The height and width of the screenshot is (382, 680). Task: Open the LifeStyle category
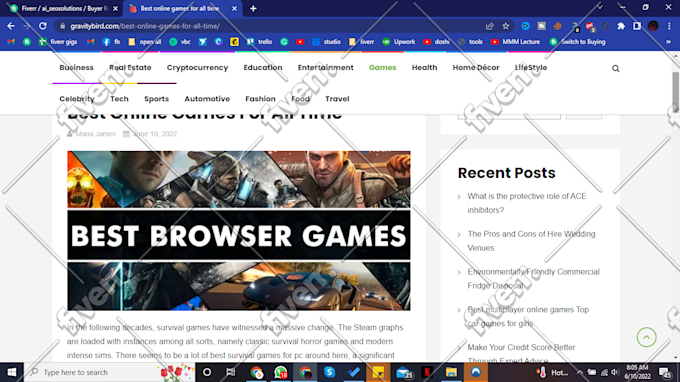point(531,68)
